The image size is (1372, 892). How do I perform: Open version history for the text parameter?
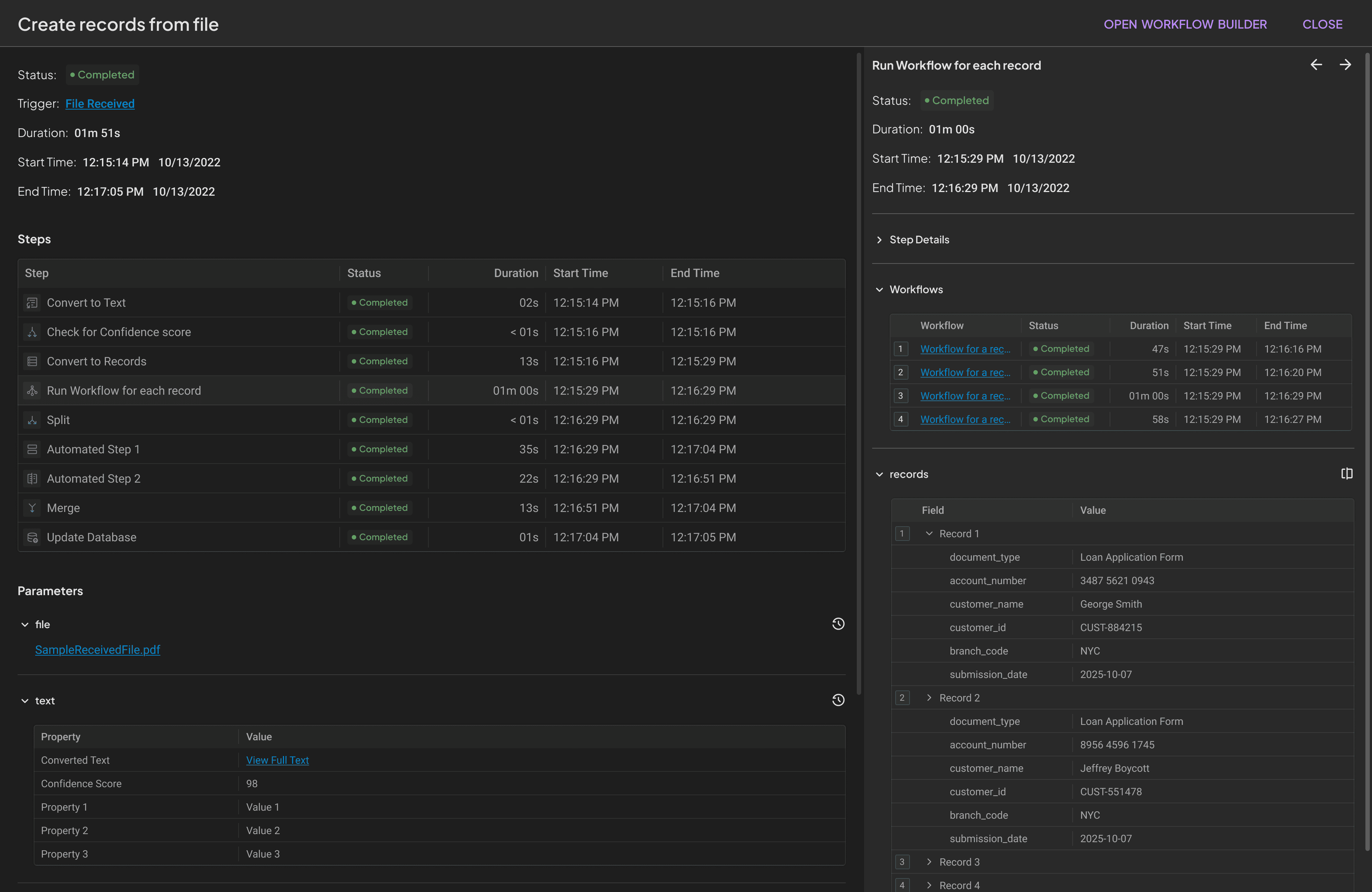[x=838, y=700]
